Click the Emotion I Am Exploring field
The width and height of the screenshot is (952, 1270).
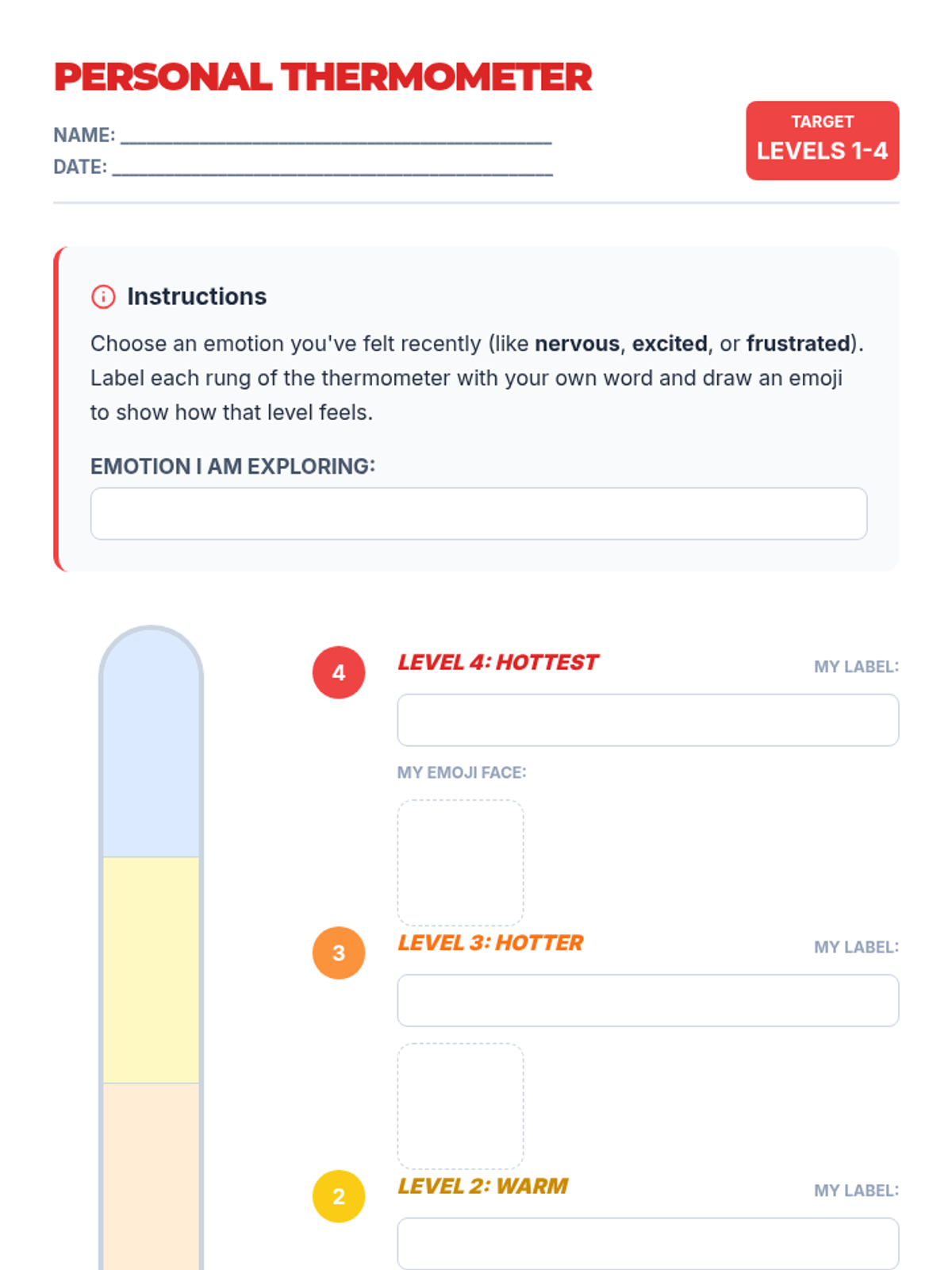click(x=478, y=514)
